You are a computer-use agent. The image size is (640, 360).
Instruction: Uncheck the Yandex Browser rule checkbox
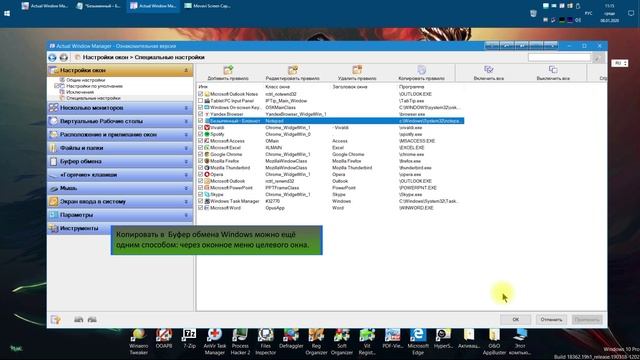pyautogui.click(x=200, y=114)
